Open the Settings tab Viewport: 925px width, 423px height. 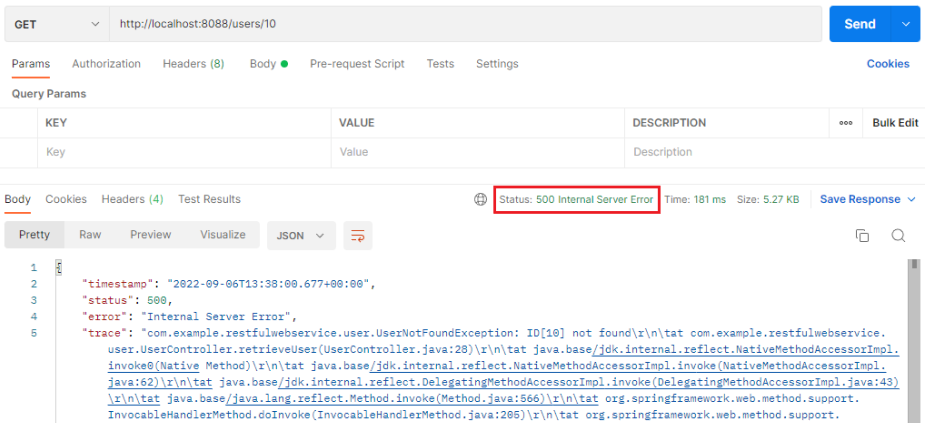click(x=497, y=64)
